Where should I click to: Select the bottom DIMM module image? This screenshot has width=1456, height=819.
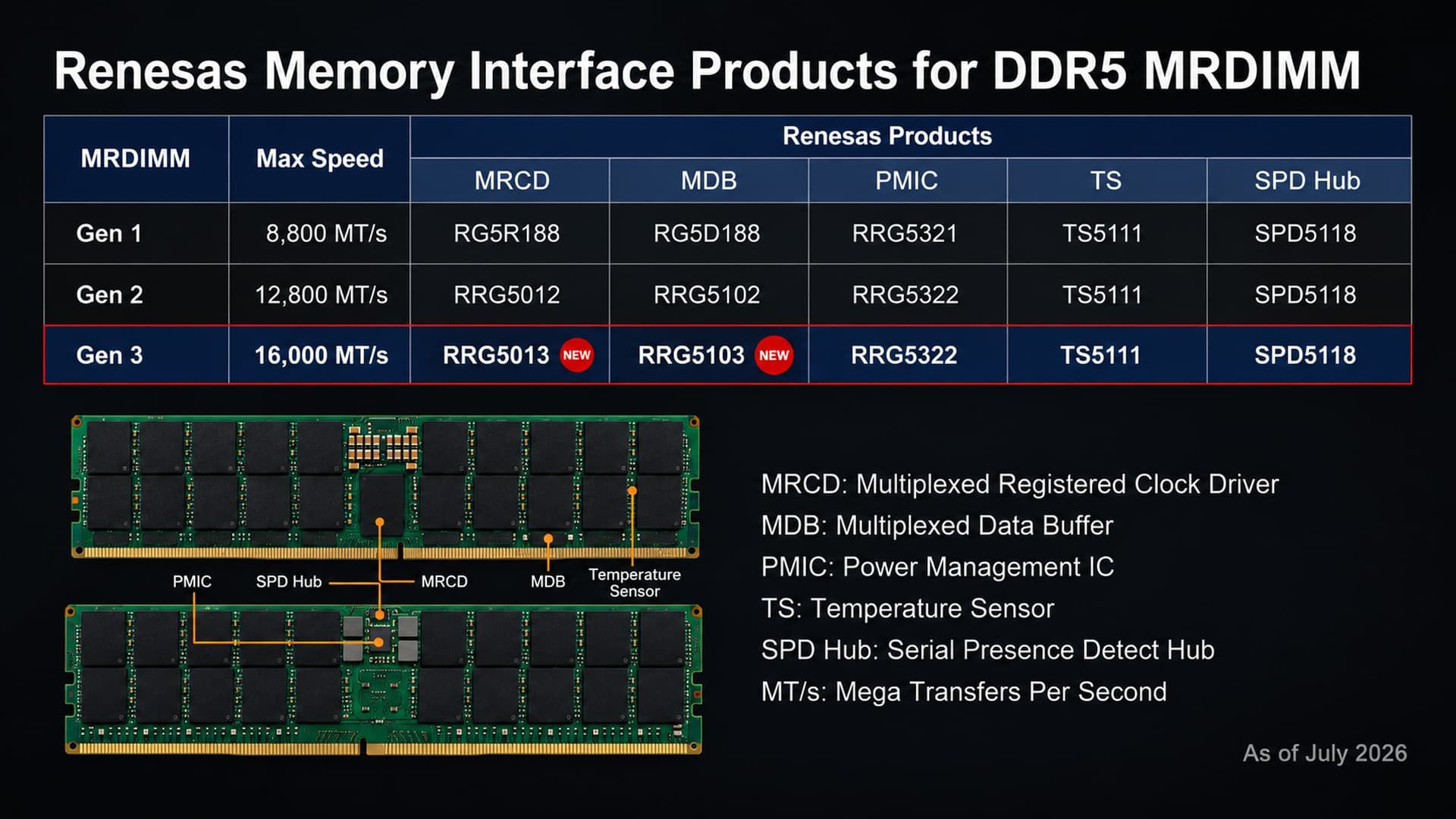[x=384, y=679]
